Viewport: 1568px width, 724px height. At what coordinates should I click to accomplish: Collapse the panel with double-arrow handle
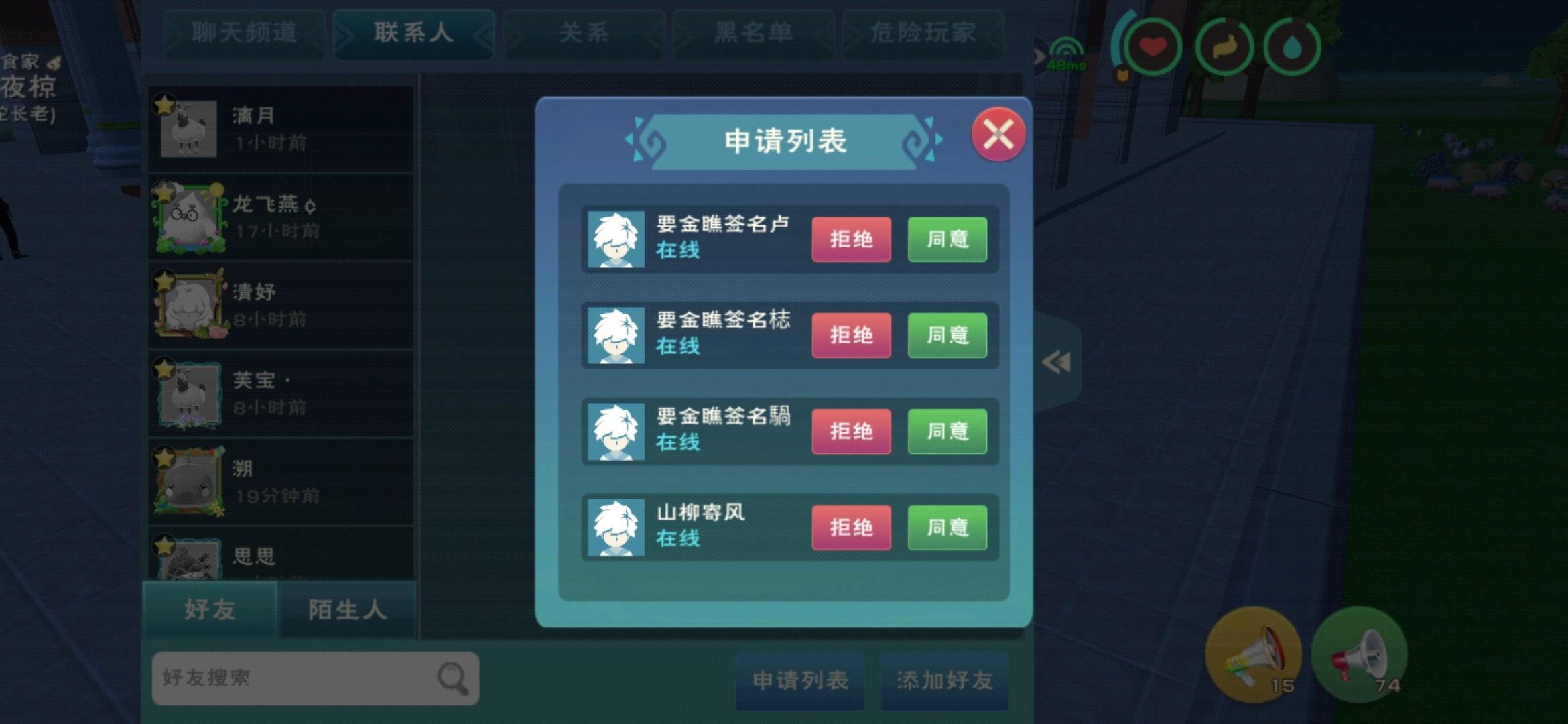(x=1057, y=362)
